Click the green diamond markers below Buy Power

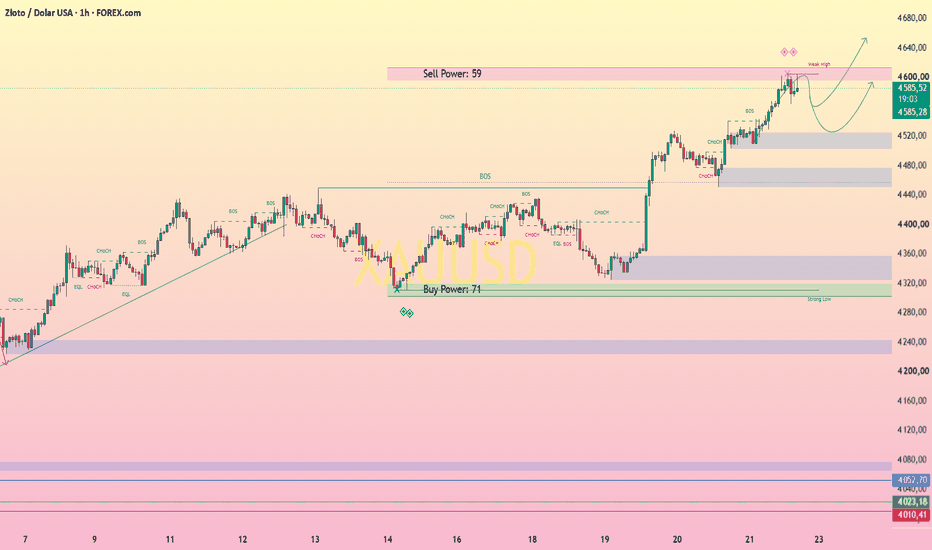point(407,312)
